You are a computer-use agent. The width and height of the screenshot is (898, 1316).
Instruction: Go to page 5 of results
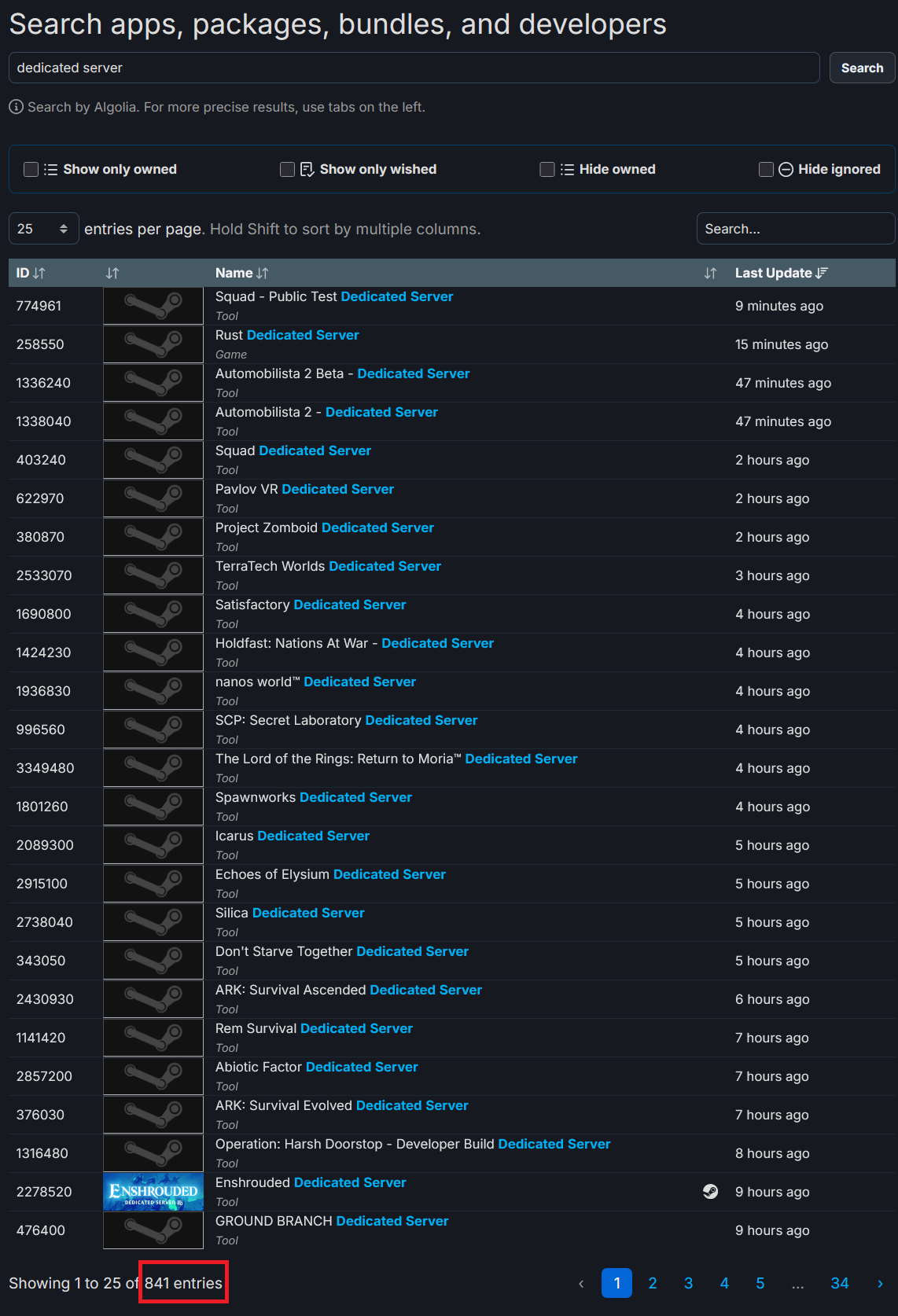[760, 1283]
